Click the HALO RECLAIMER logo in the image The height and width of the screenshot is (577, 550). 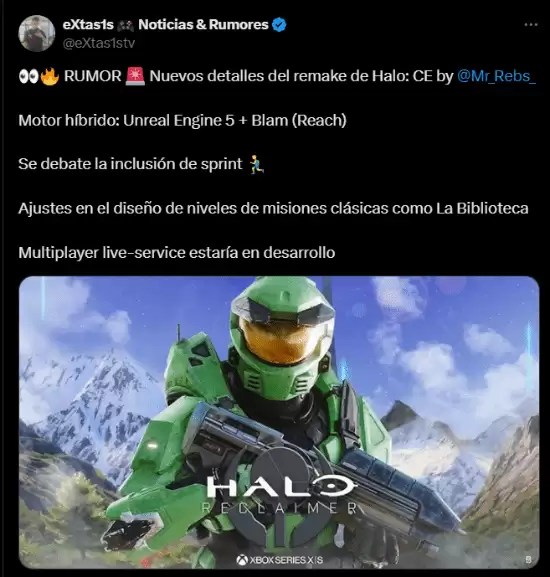point(281,494)
